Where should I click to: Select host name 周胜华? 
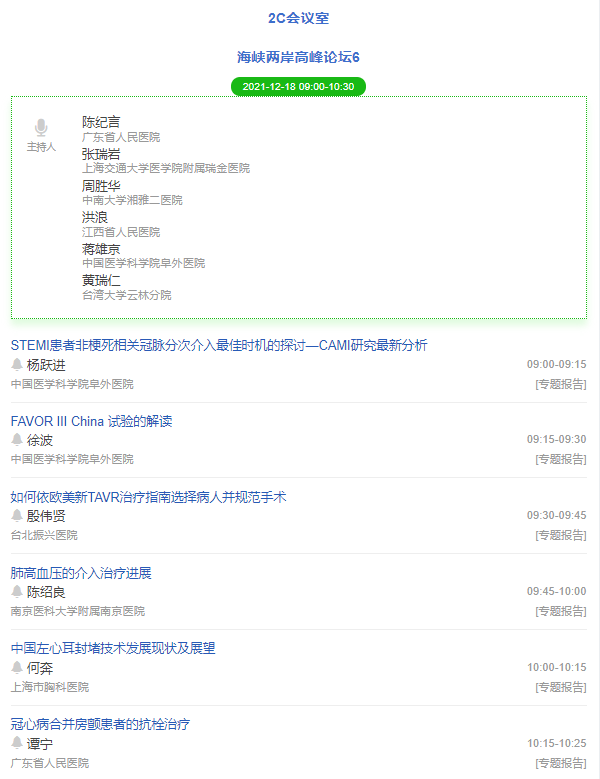[101, 186]
